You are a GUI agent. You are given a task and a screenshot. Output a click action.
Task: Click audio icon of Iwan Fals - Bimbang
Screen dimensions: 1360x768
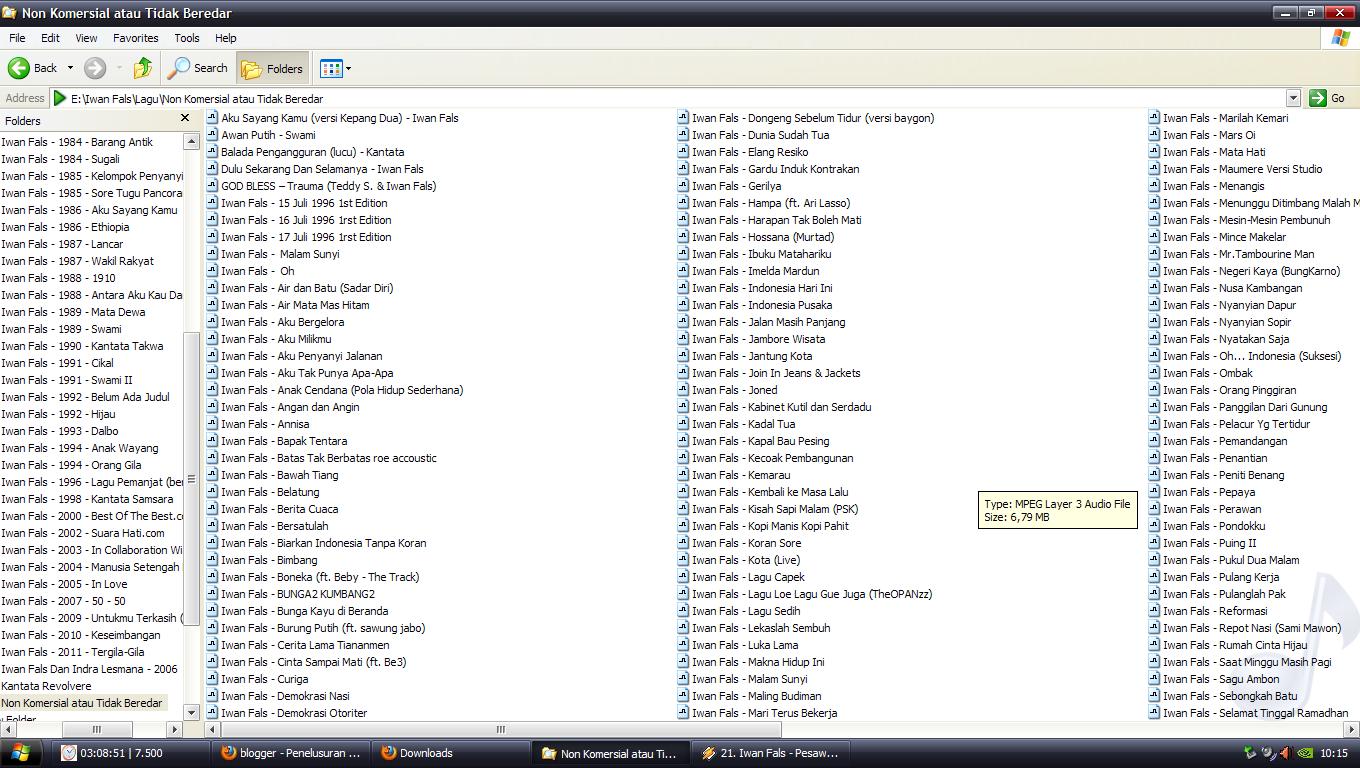pos(212,560)
